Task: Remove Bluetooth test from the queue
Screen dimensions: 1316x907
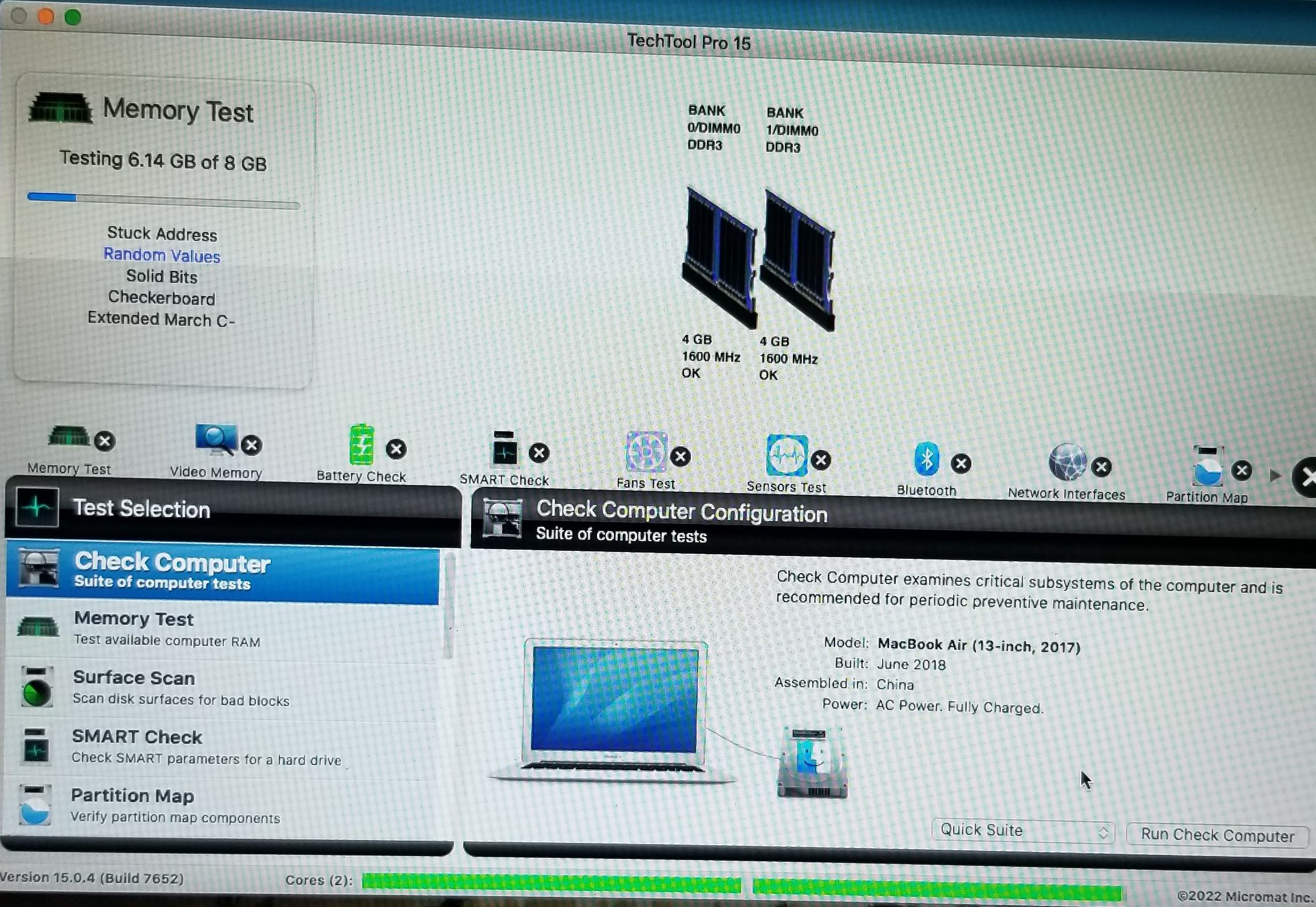Action: click(961, 463)
